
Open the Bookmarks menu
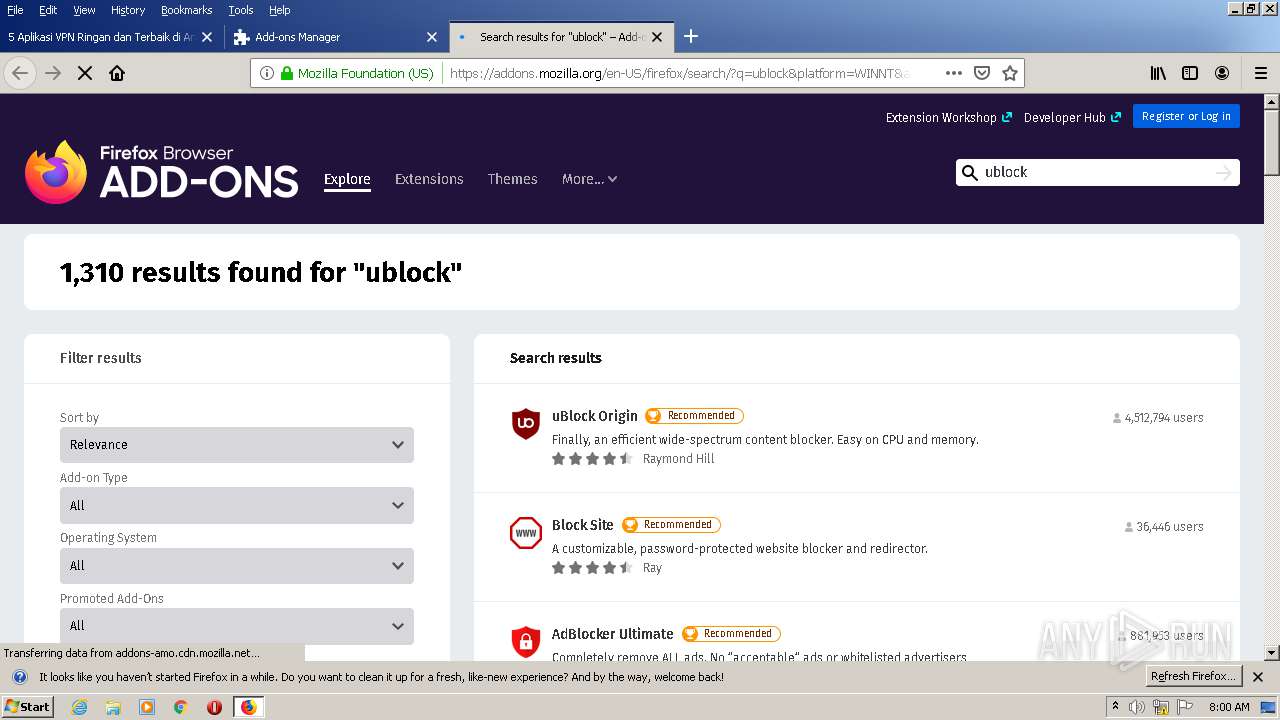[186, 10]
